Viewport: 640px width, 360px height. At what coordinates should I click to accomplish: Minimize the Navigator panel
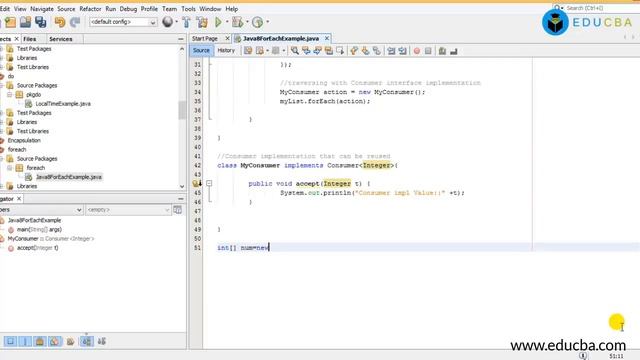(x=181, y=198)
